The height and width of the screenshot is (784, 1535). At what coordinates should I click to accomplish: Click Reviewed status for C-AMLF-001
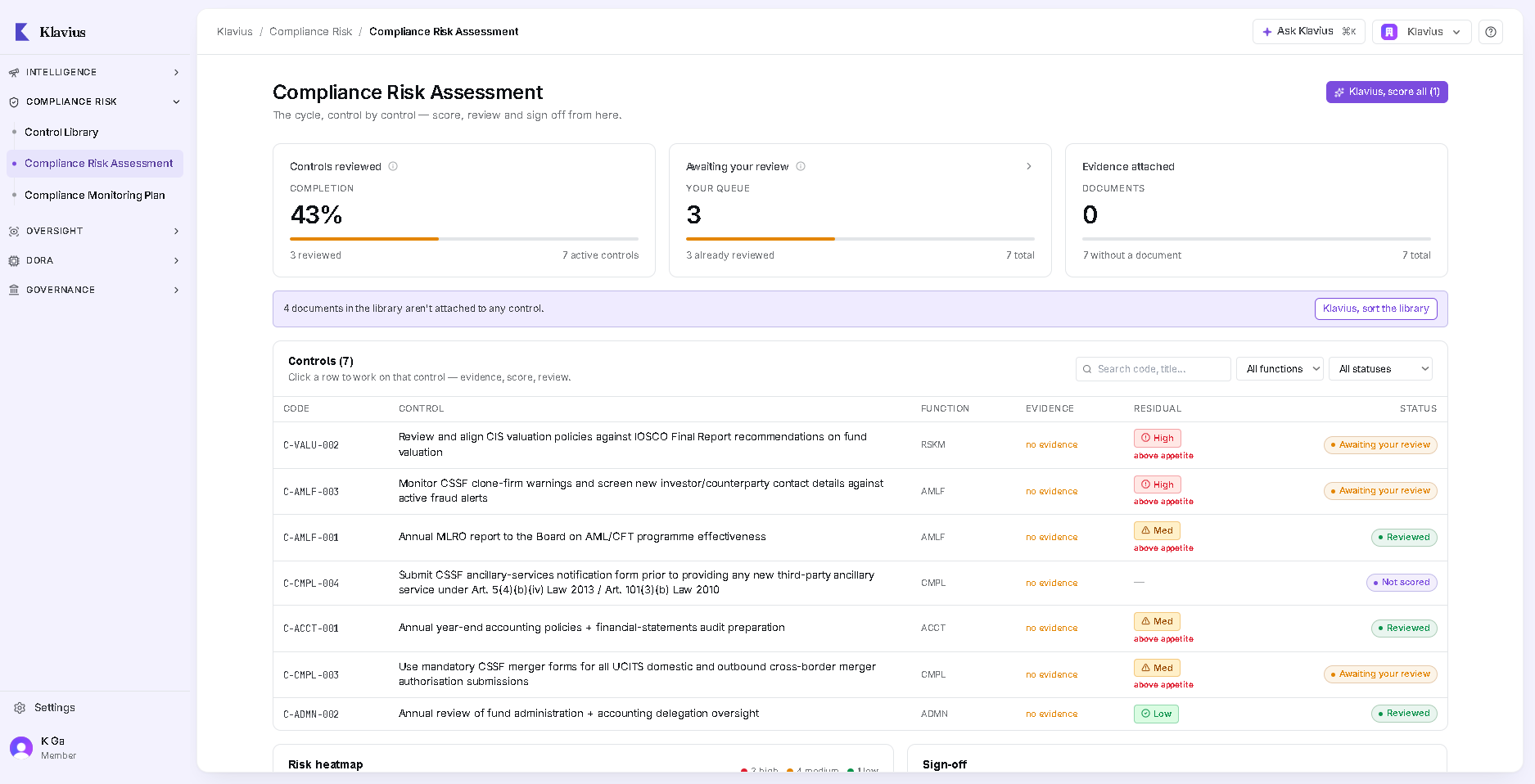(x=1404, y=538)
